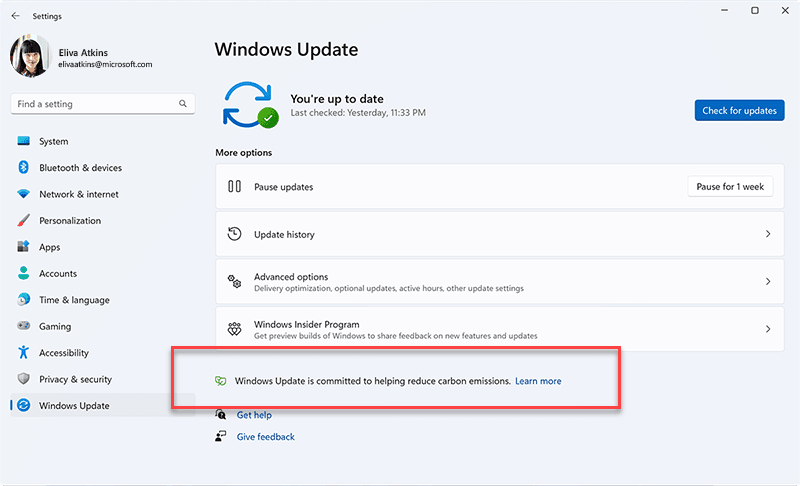The height and width of the screenshot is (486, 800).
Task: Click the Pause updates label
Action: pyautogui.click(x=284, y=187)
